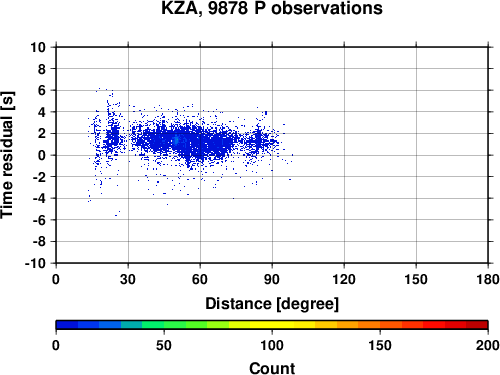
Task: Click the yellow colorbar segment at 100
Action: coord(272,325)
